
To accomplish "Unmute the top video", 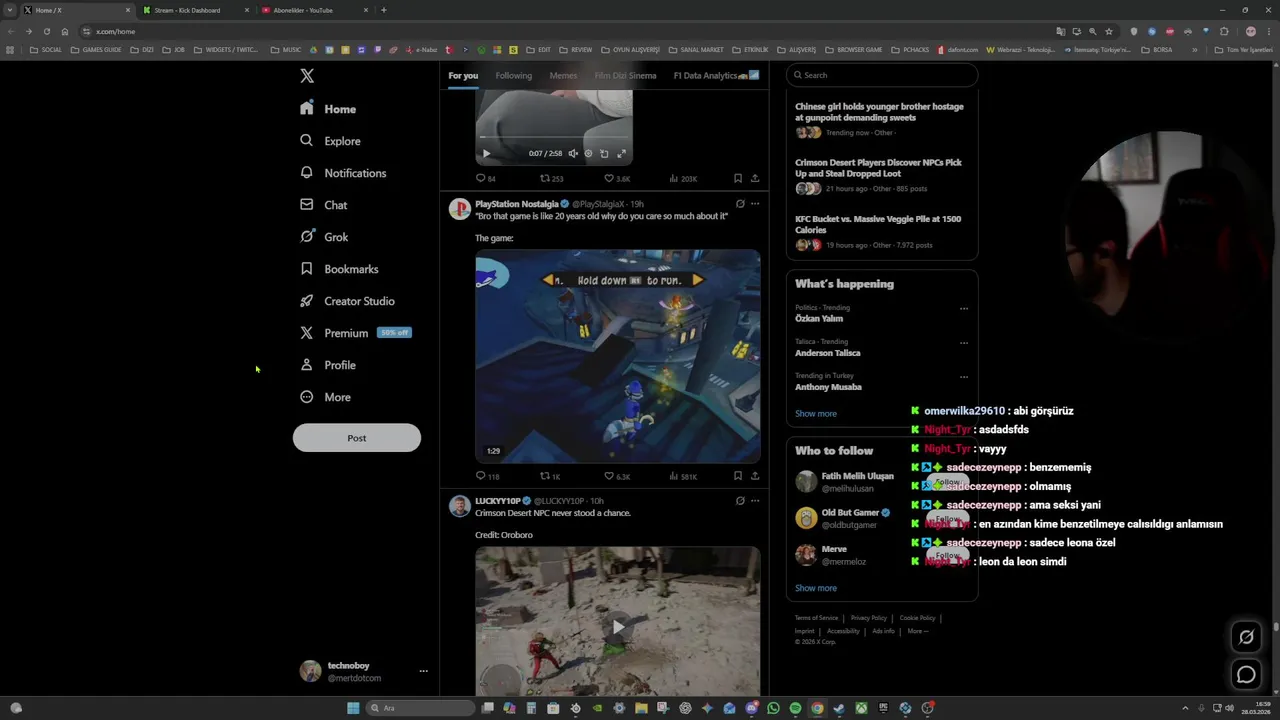I will point(573,154).
